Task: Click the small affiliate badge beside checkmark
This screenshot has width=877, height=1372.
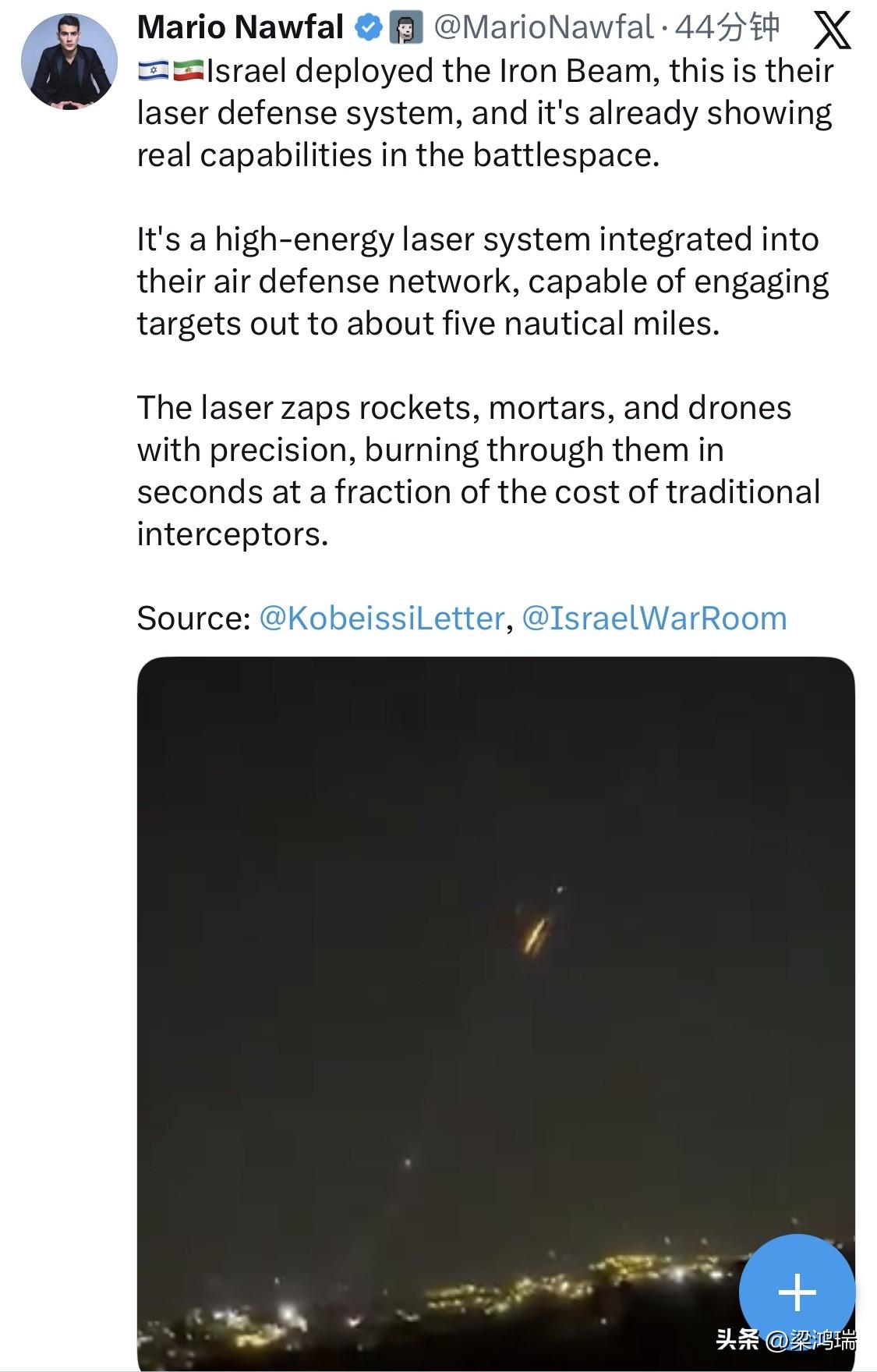Action: 405,28
